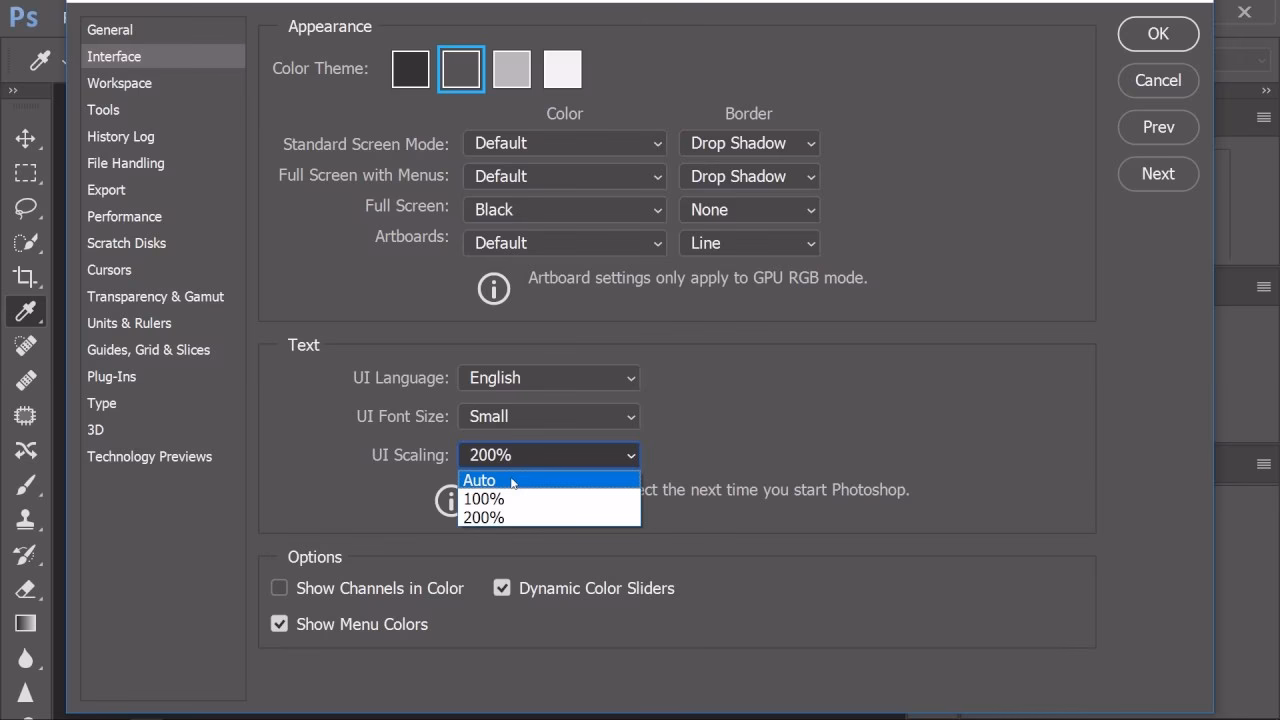The image size is (1280, 720).
Task: Pick the darkest Color Theme swatch
Action: pyautogui.click(x=410, y=68)
